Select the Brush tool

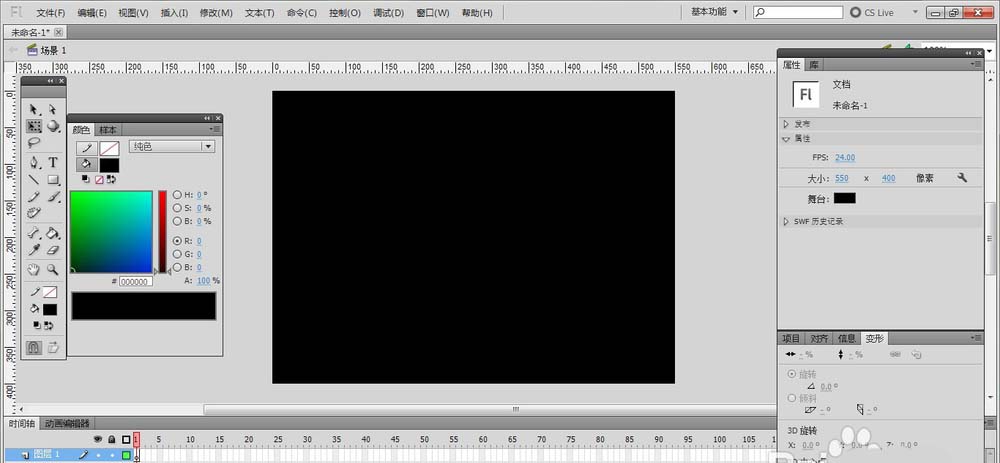pyautogui.click(x=53, y=197)
